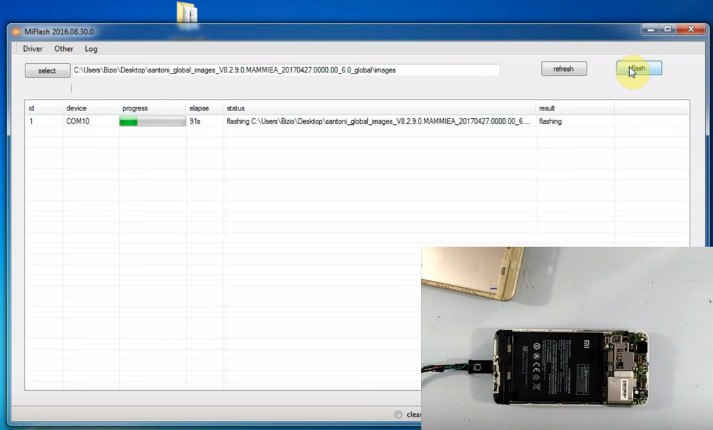Click the refresh button
713x430 pixels.
[564, 69]
